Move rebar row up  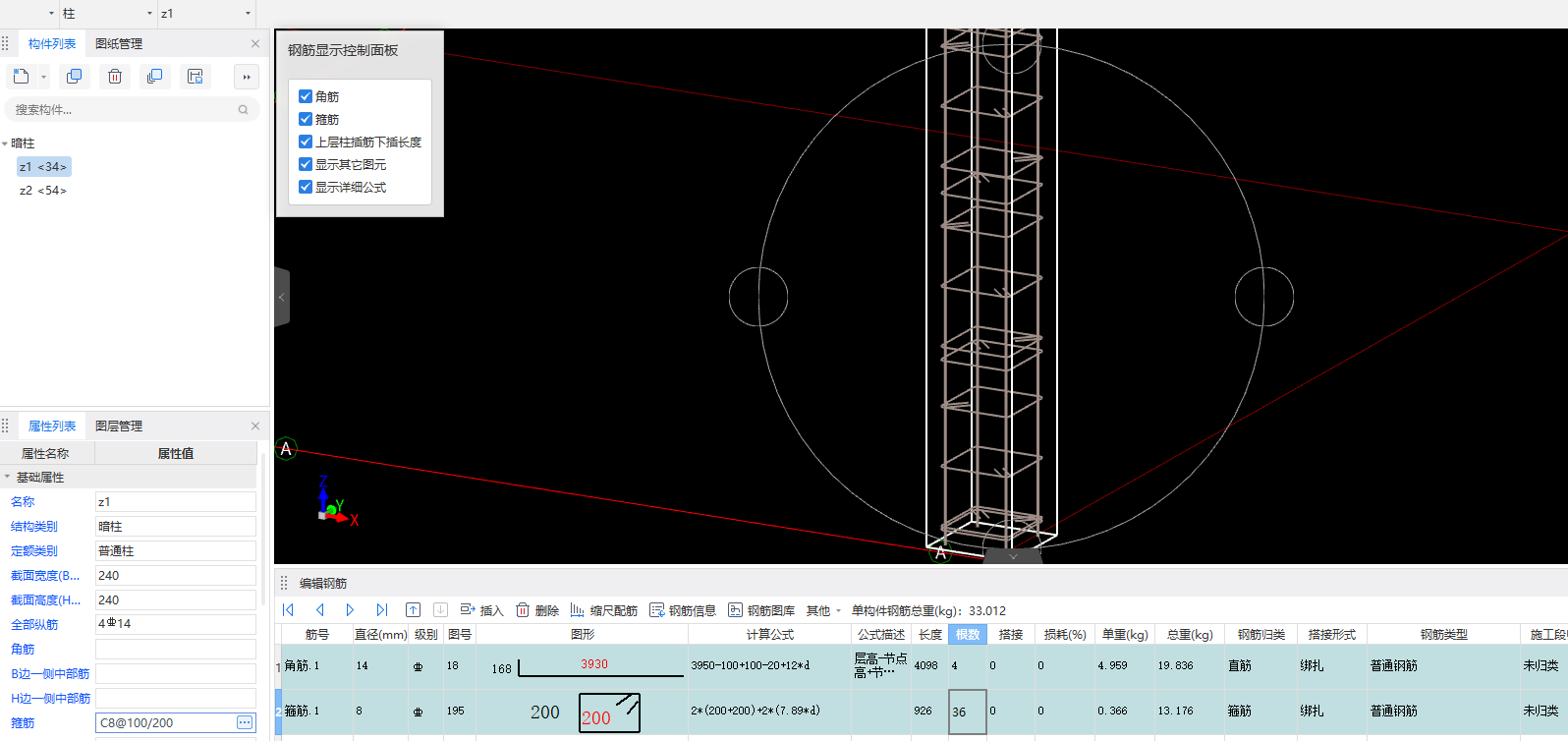tap(413, 610)
